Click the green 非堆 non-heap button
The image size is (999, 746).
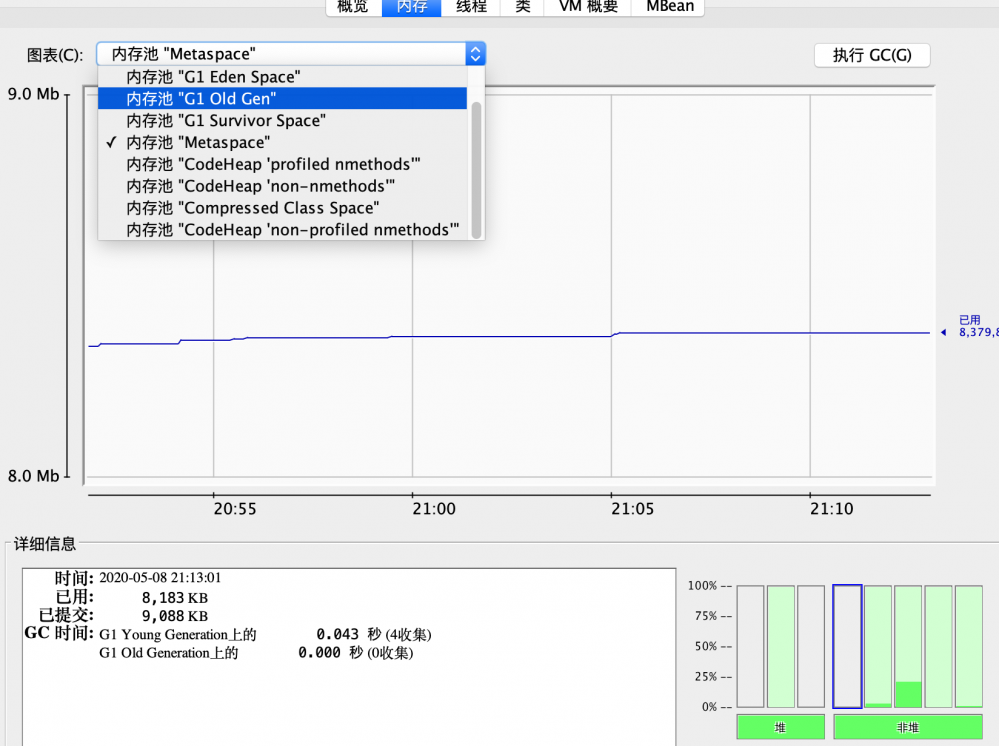908,727
